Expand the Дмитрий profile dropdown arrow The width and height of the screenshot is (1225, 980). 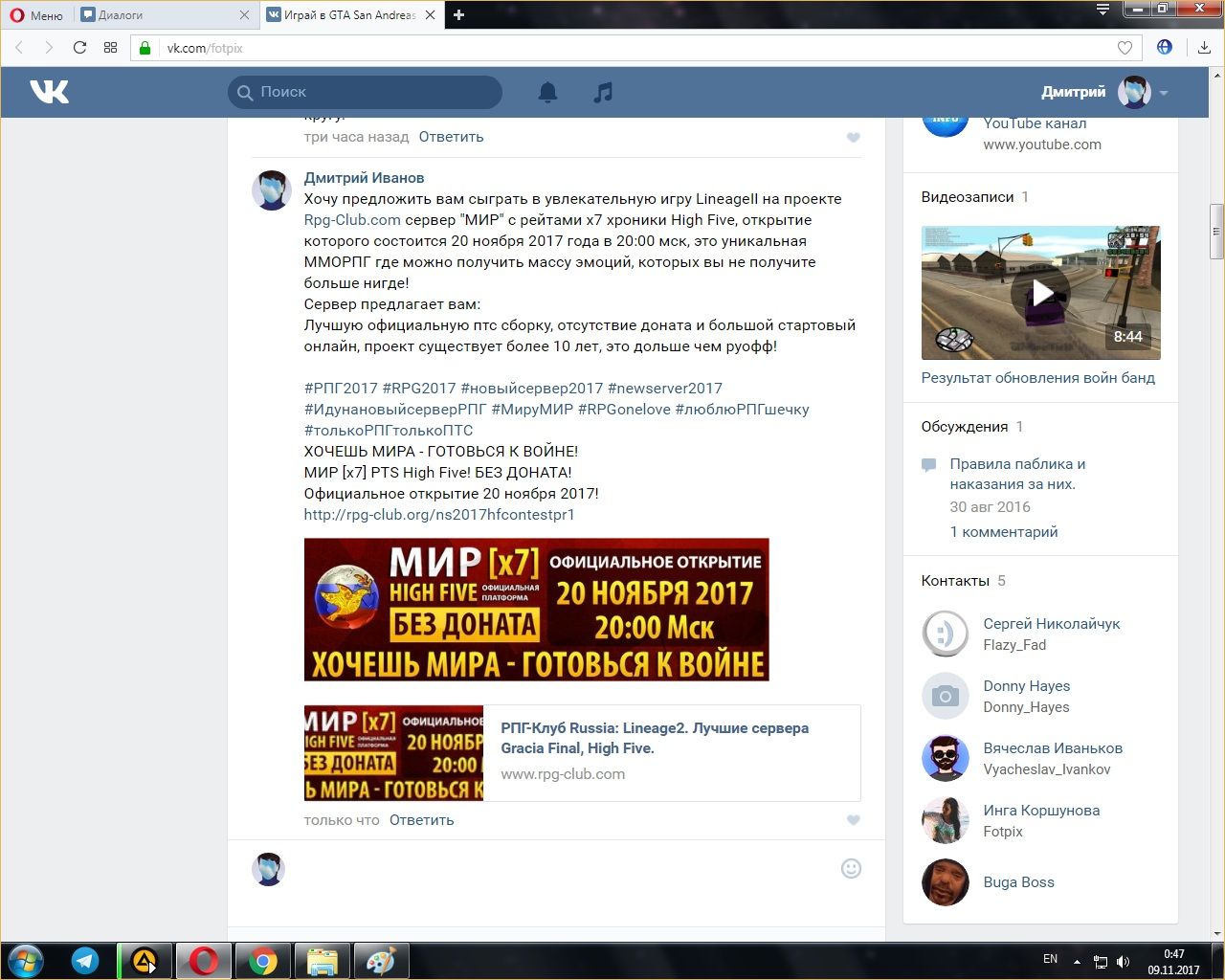tap(1164, 93)
